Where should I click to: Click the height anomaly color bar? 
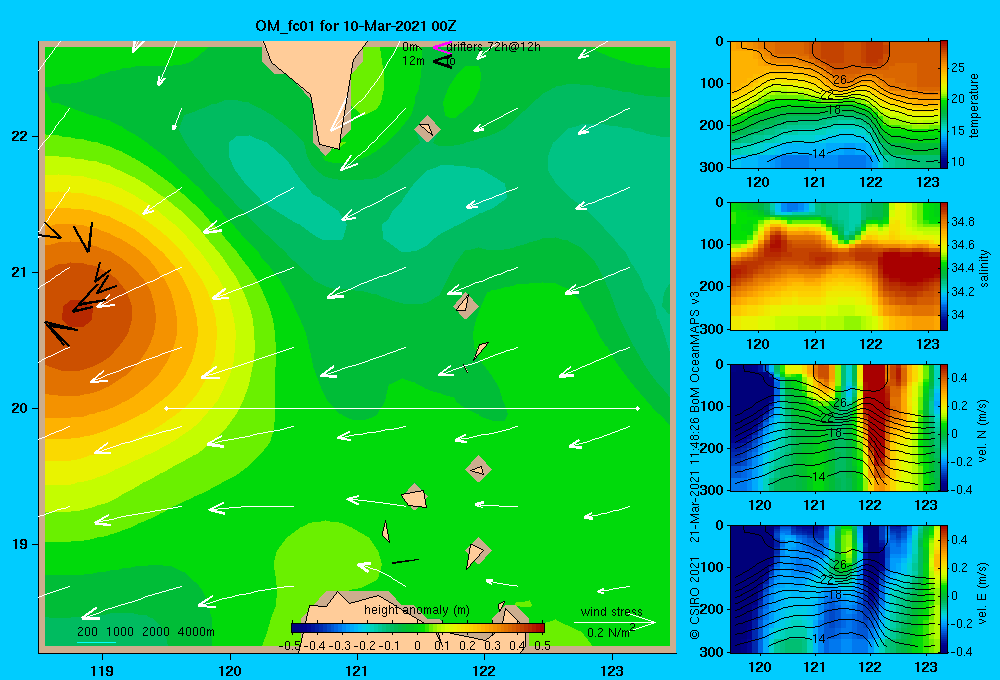point(418,628)
